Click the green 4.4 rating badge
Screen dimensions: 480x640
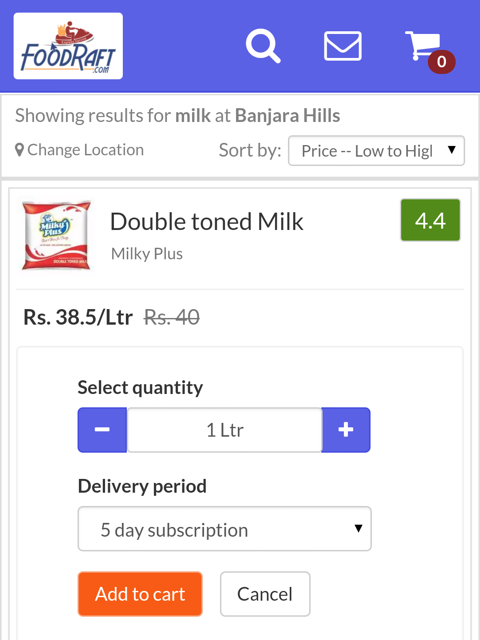430,220
